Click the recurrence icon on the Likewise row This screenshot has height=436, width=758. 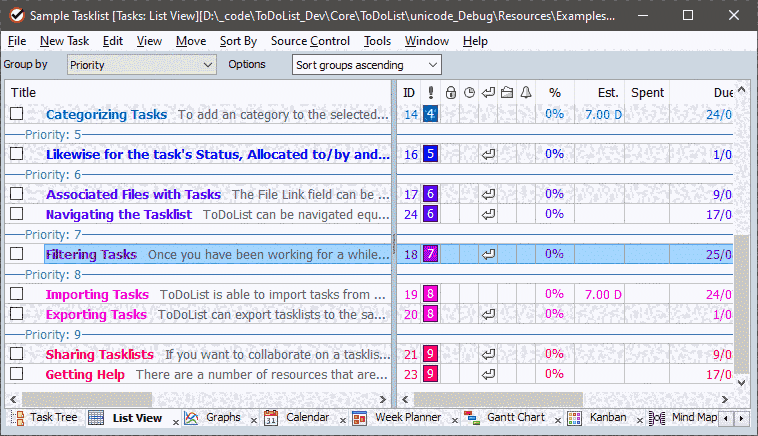(x=488, y=154)
